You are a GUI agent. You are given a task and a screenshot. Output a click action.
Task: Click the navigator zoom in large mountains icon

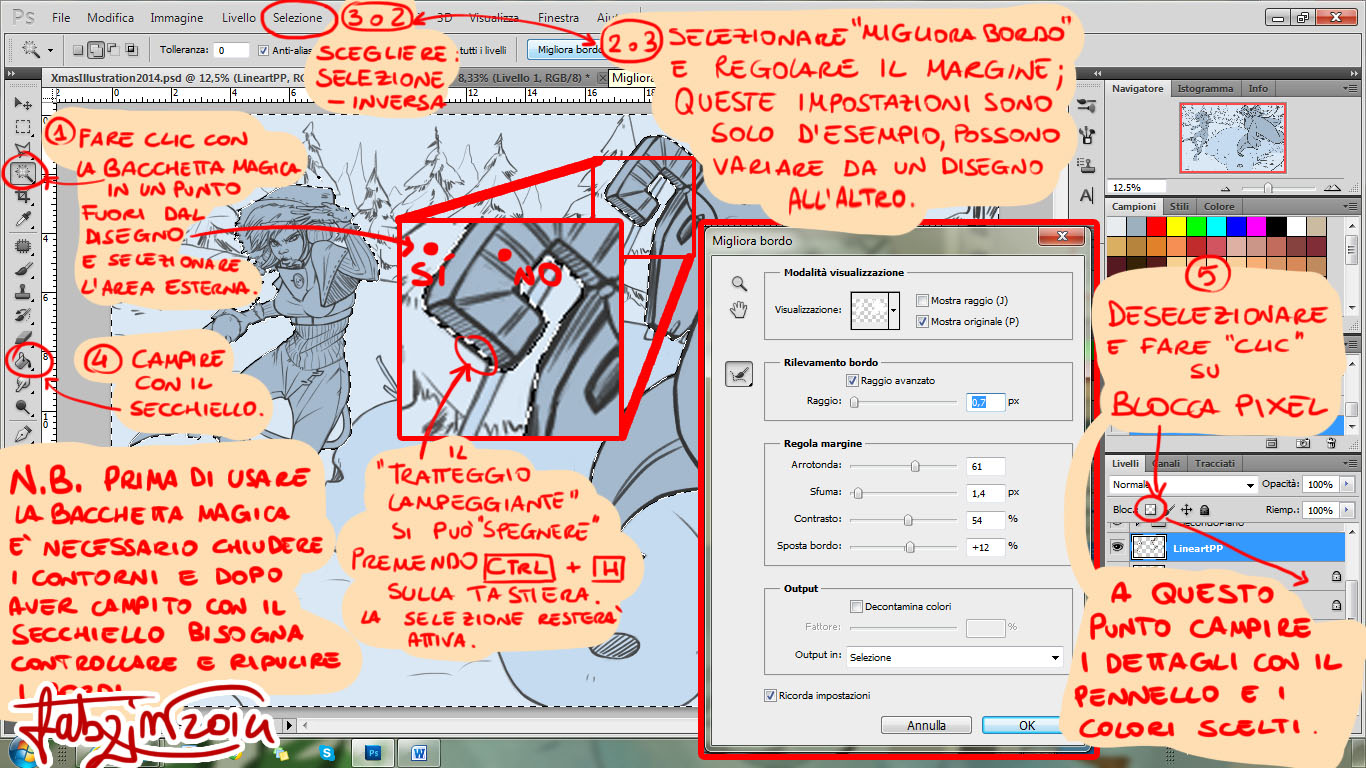tap(1331, 187)
